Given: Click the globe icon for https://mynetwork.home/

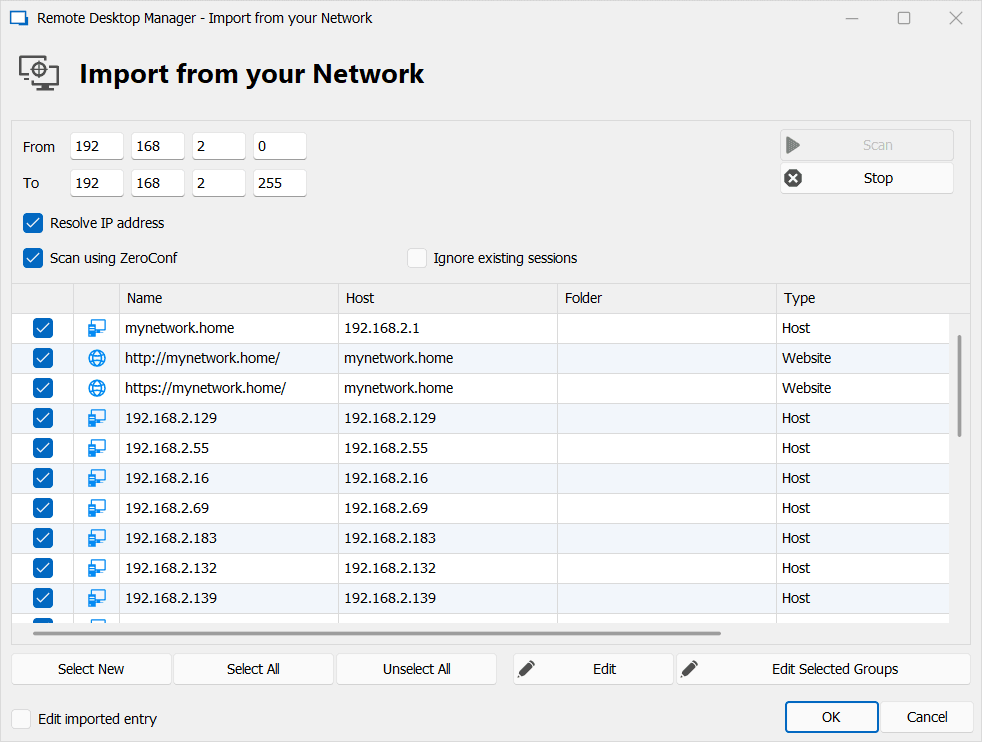Looking at the screenshot, I should tap(96, 388).
